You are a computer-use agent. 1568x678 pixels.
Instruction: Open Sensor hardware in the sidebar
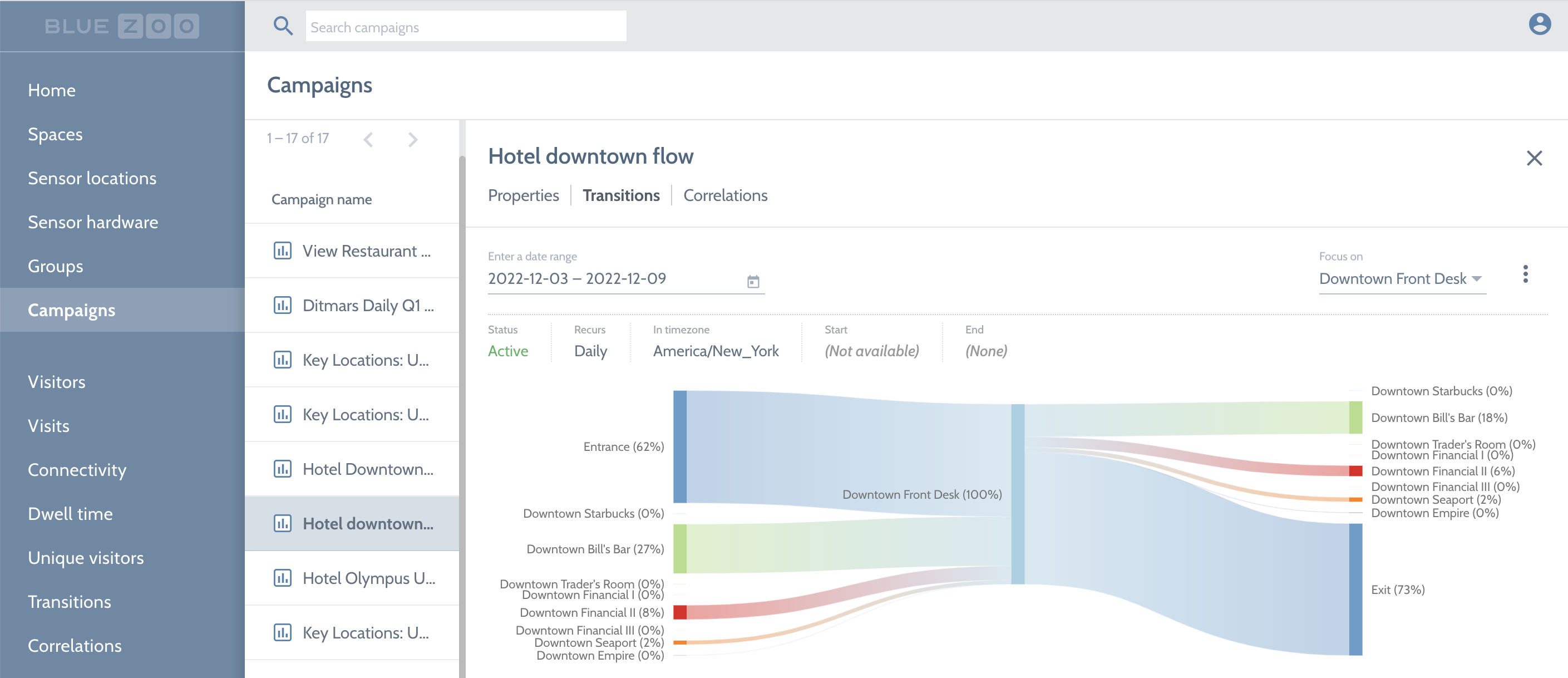[92, 222]
